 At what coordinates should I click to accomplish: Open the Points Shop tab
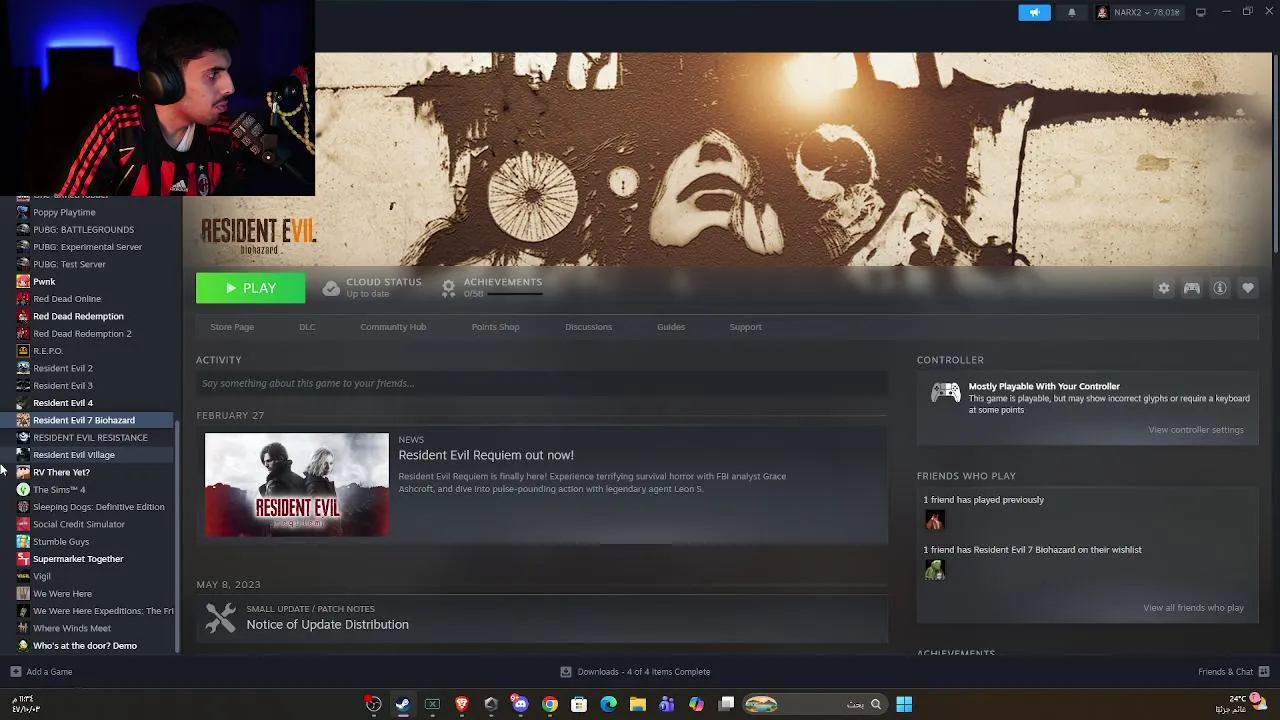[x=495, y=327]
